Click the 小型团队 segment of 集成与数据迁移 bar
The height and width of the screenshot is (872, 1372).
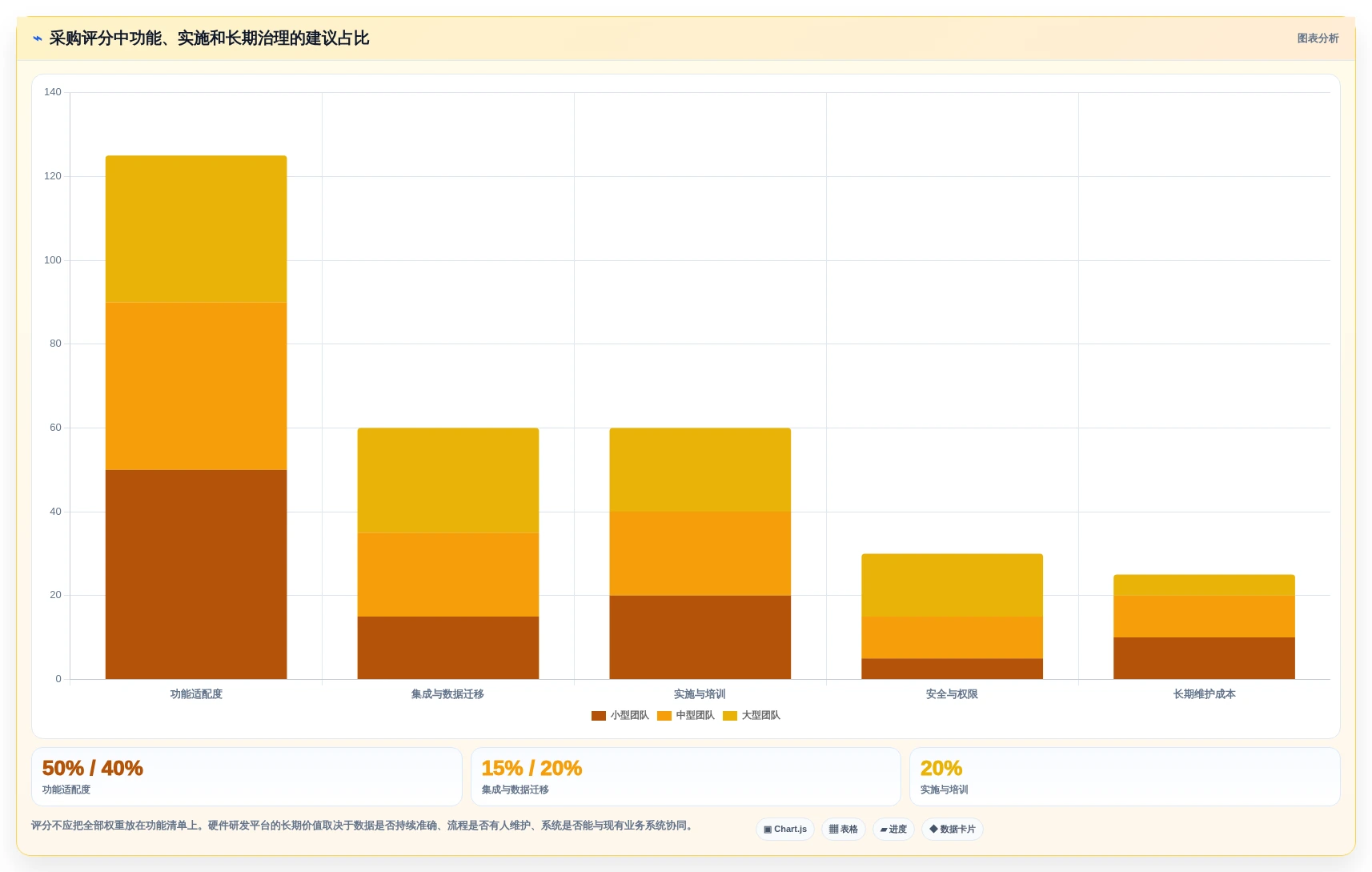point(448,648)
